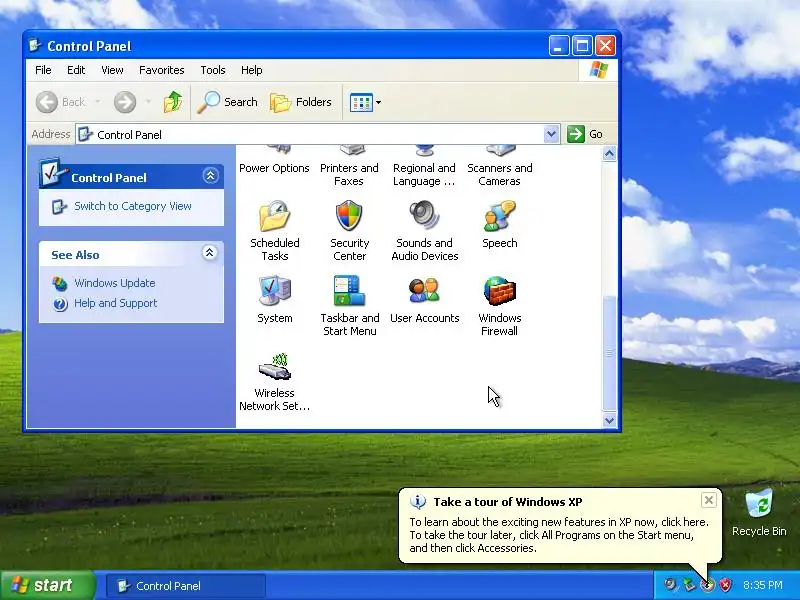Open the Back history dropdown arrow

pos(97,102)
